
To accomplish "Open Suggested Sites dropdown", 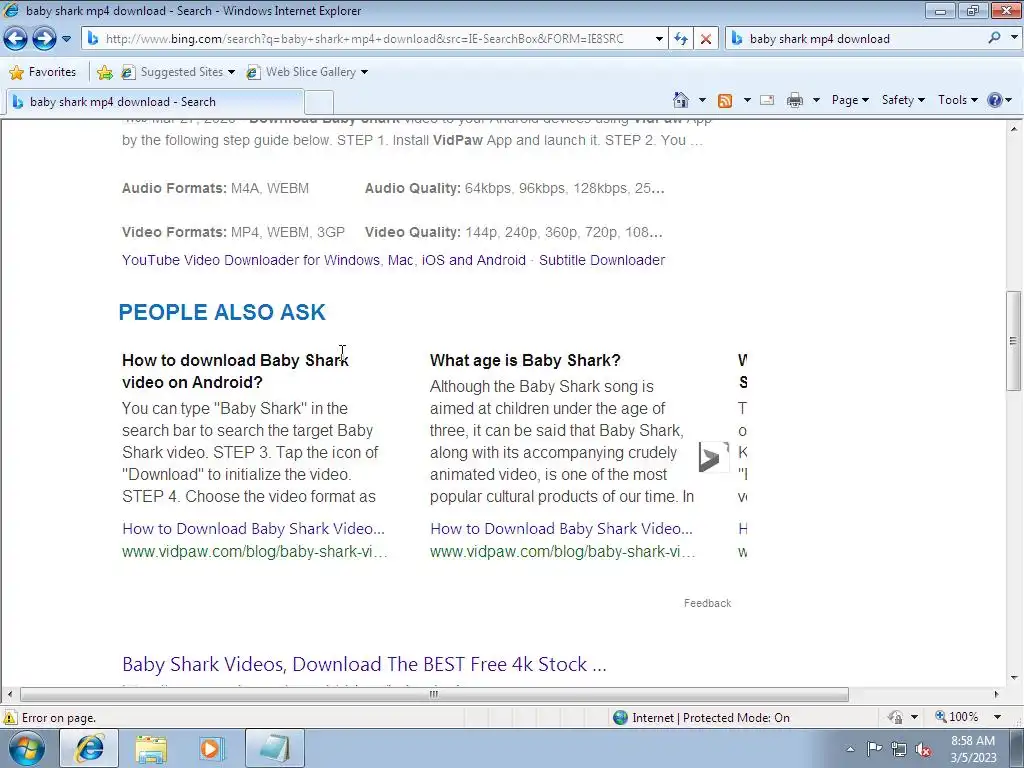I will [178, 72].
